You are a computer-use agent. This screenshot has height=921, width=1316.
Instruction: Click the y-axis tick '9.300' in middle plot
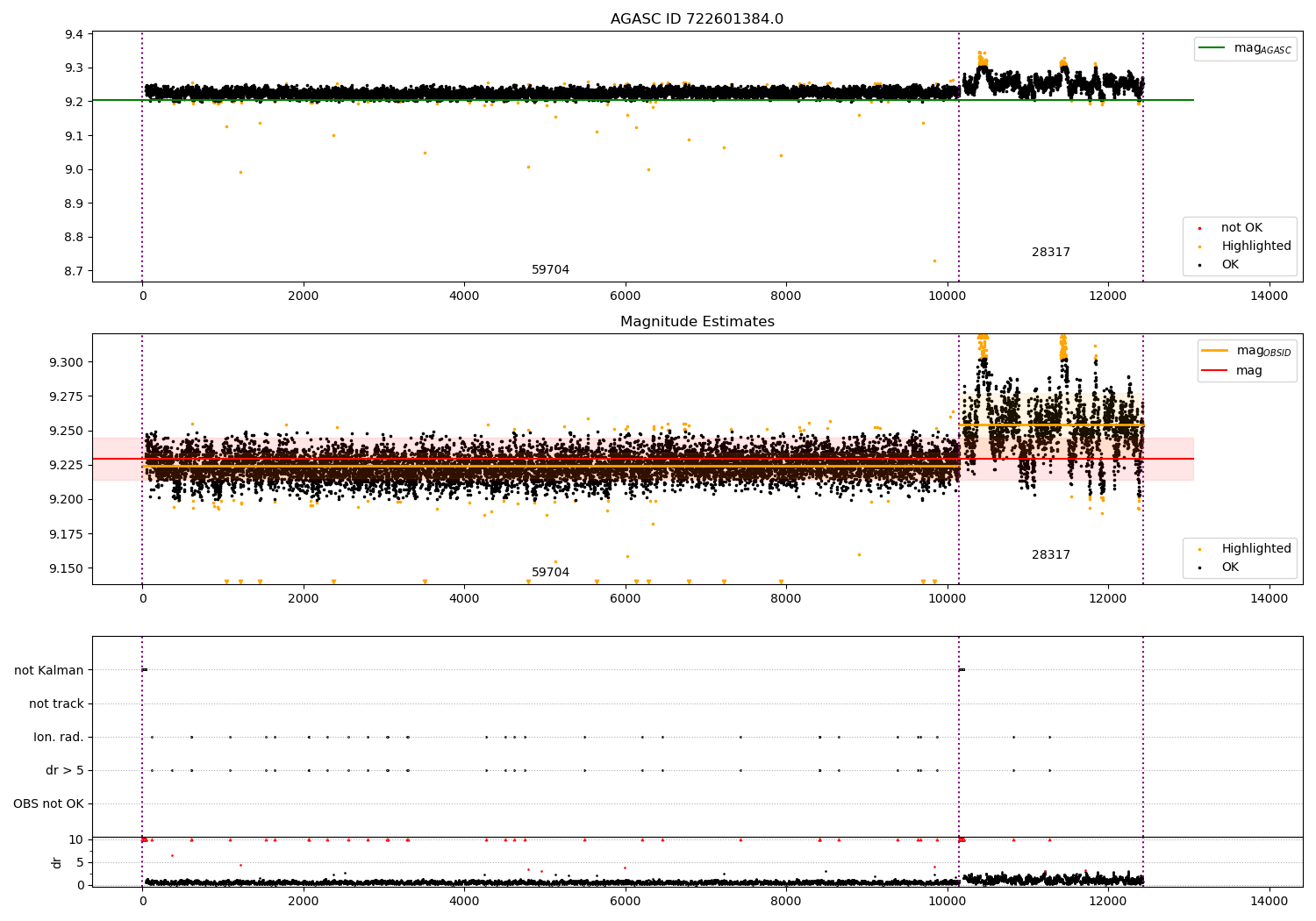[x=68, y=362]
